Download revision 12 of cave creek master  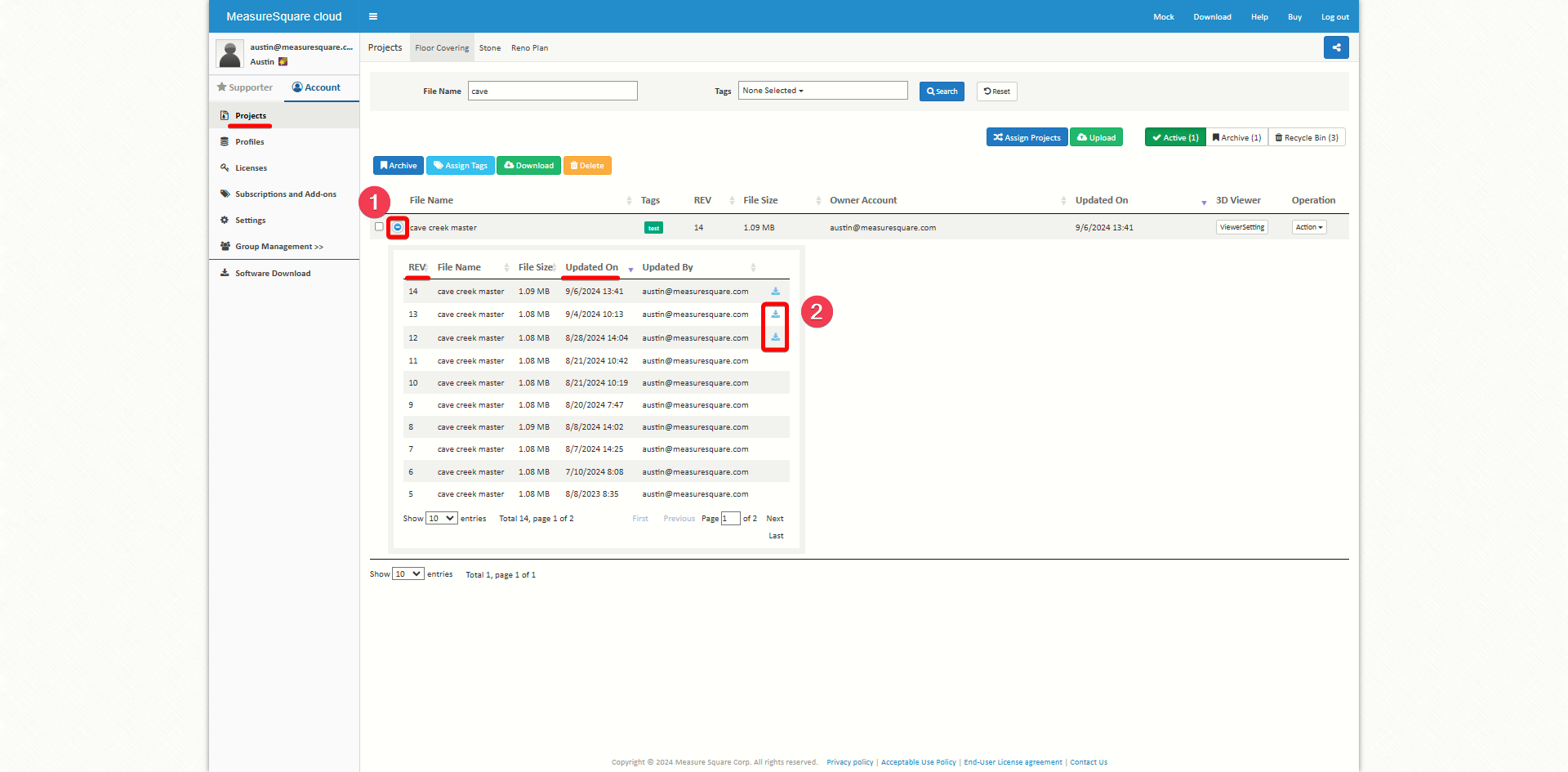775,337
